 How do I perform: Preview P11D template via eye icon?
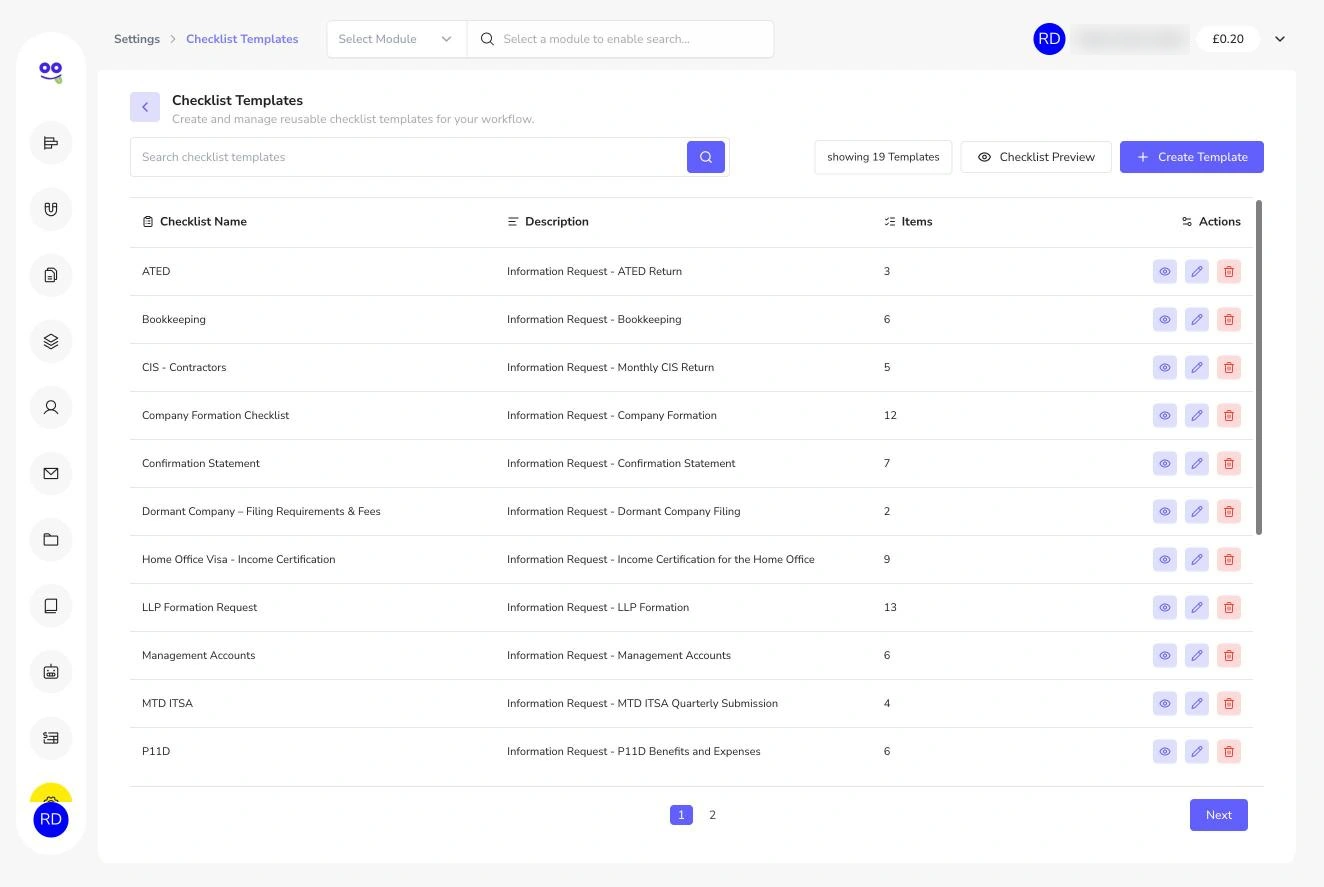tap(1165, 751)
